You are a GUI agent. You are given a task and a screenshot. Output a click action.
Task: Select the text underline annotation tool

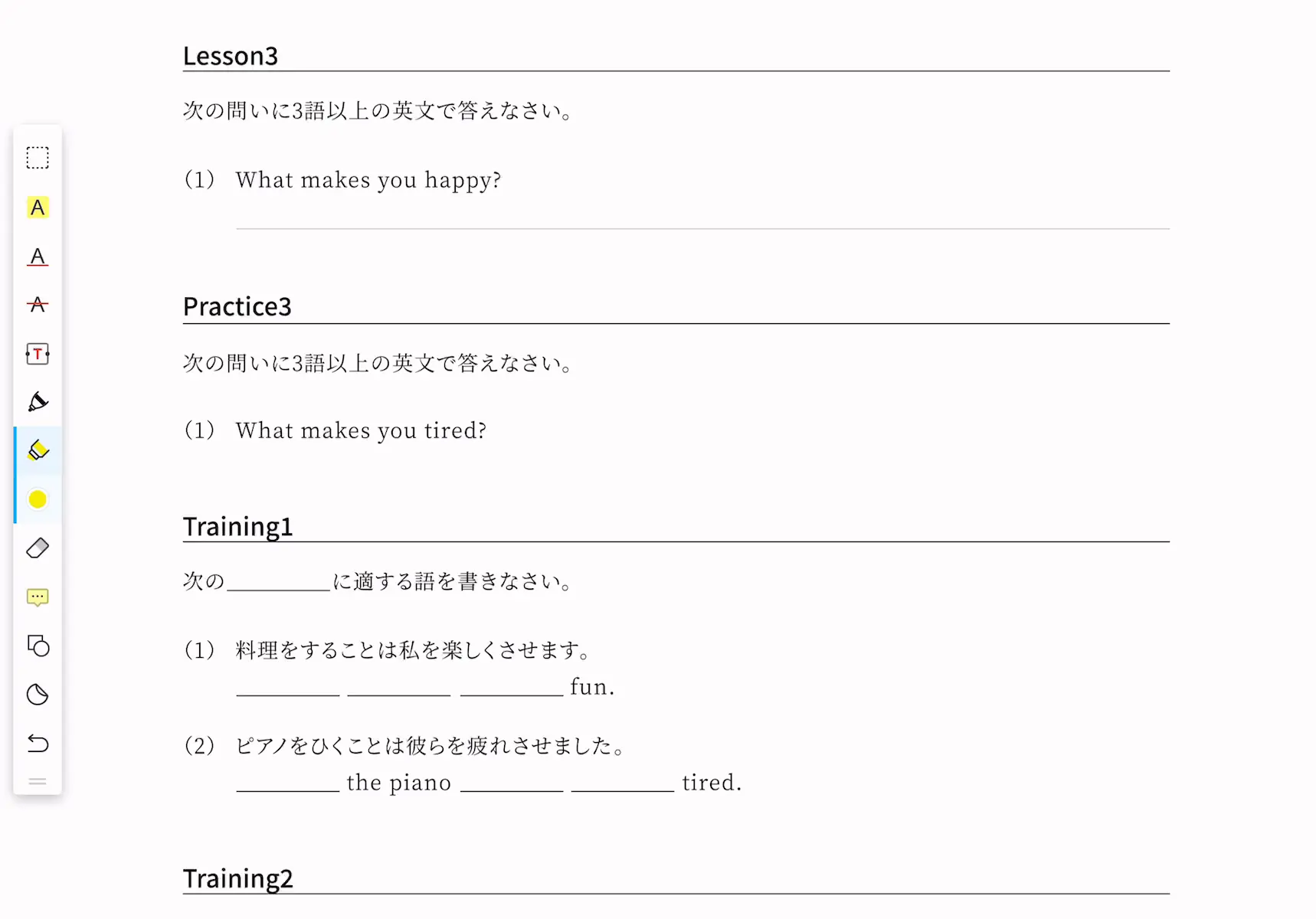[38, 257]
